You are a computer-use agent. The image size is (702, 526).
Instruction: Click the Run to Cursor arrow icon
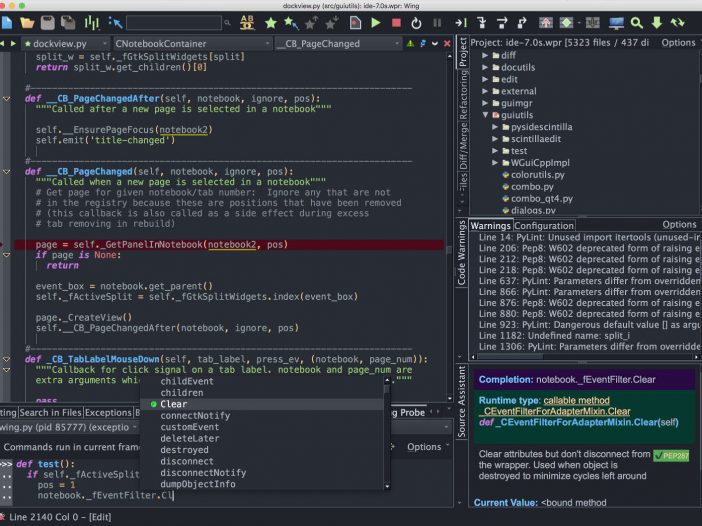coord(461,22)
